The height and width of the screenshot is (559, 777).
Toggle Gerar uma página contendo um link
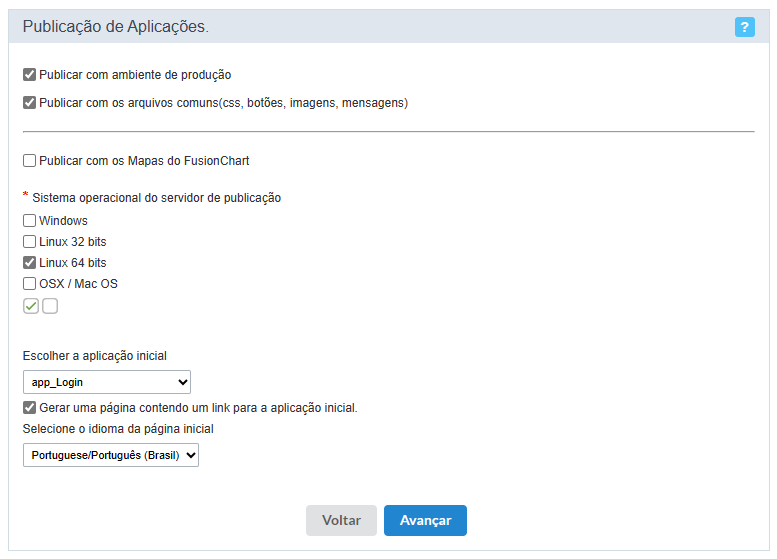coord(30,408)
